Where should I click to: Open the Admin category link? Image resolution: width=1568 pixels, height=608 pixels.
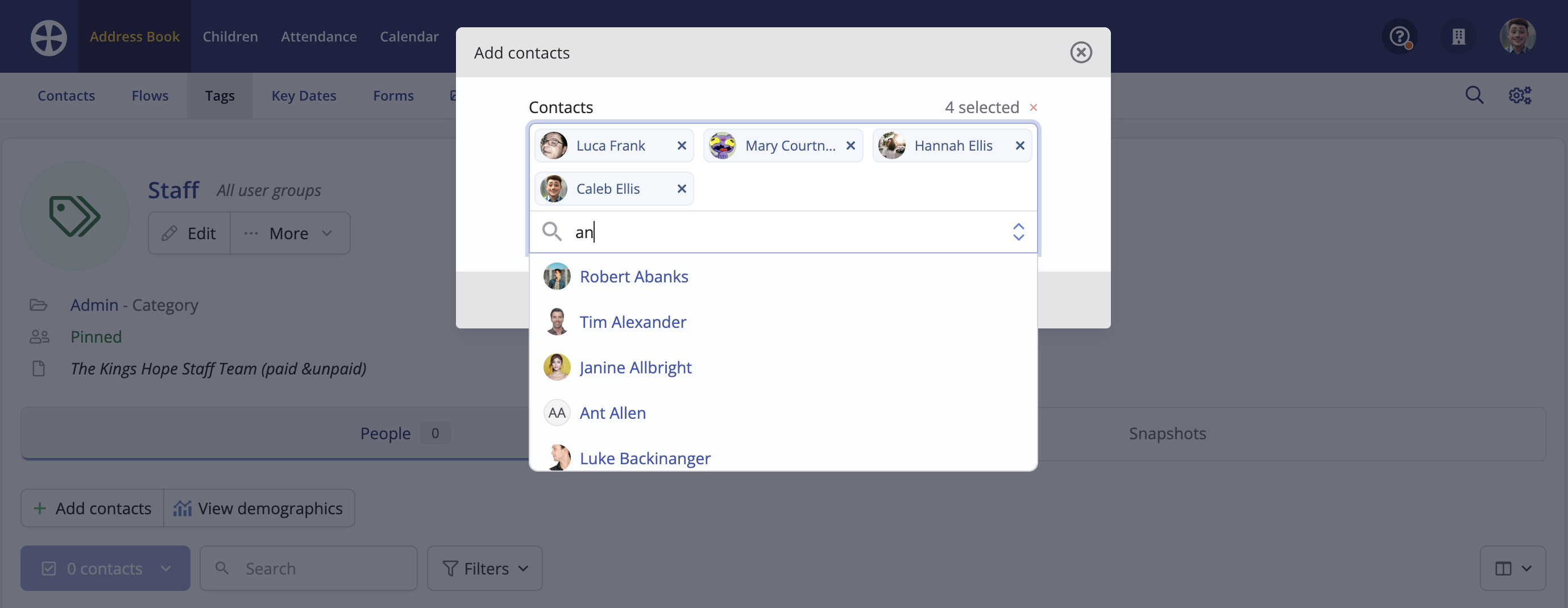coord(94,305)
